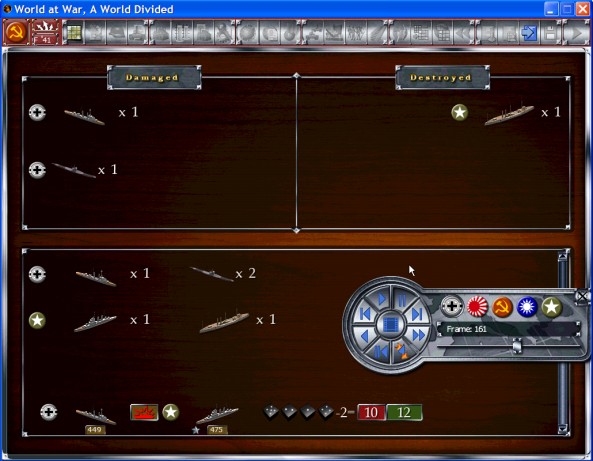Click the red explosion hit icon
Viewport: 593px width, 461px height.
(144, 412)
